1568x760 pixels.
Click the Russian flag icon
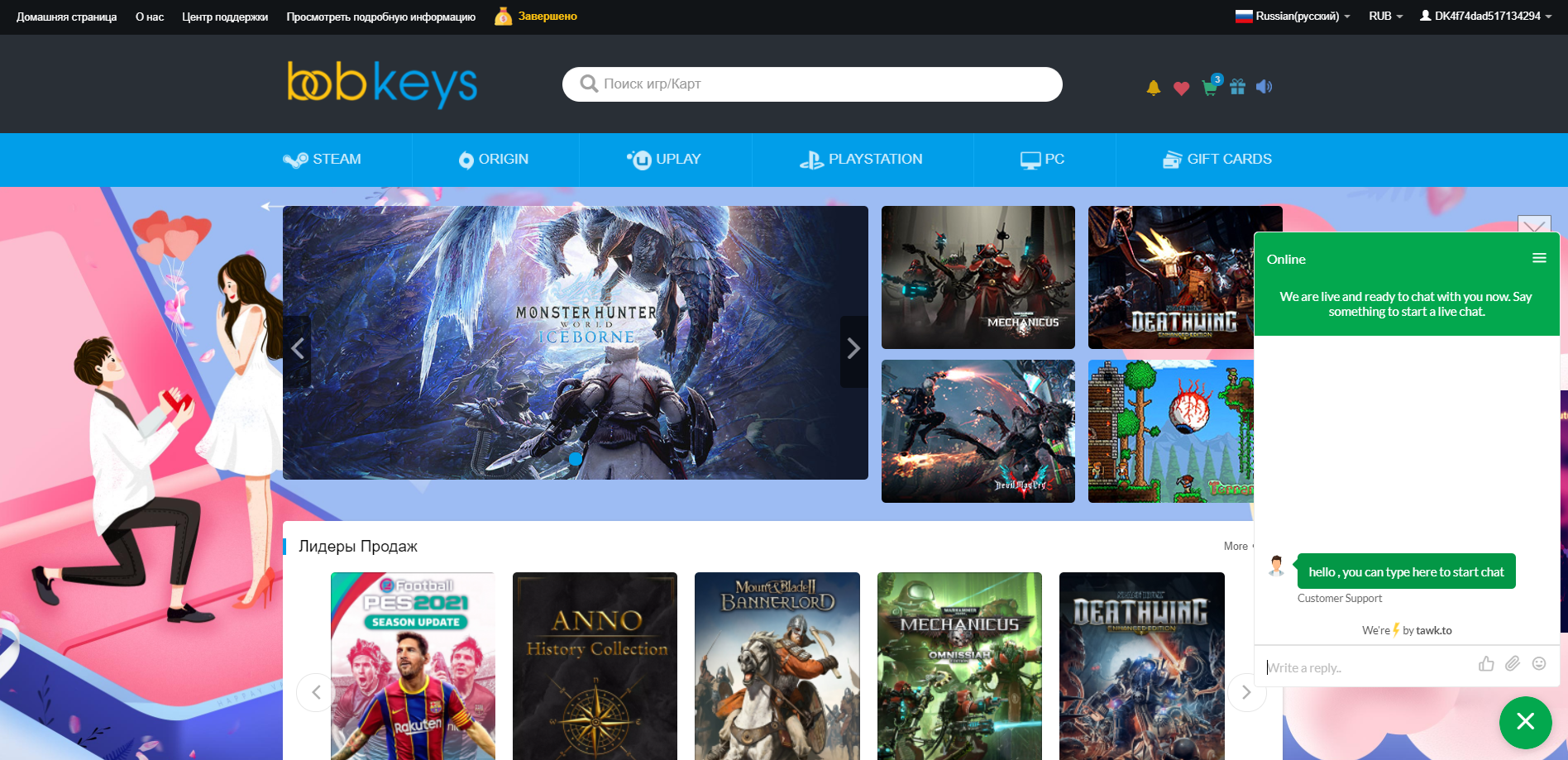click(x=1244, y=16)
